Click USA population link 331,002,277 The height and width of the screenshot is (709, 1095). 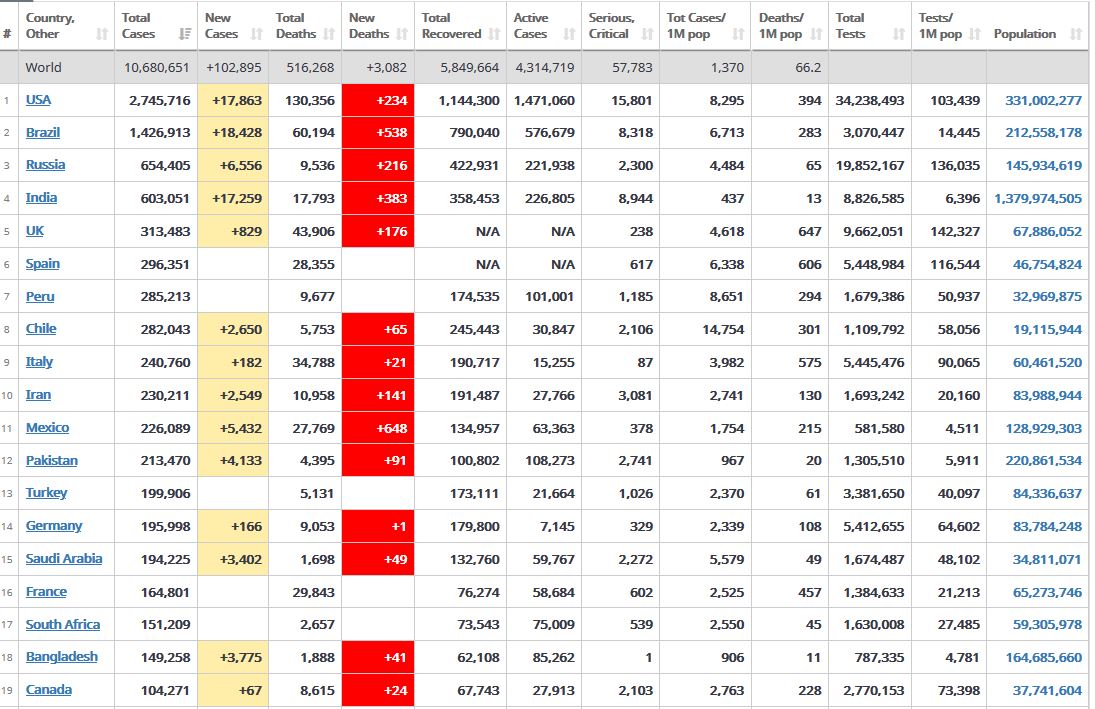(x=1043, y=100)
